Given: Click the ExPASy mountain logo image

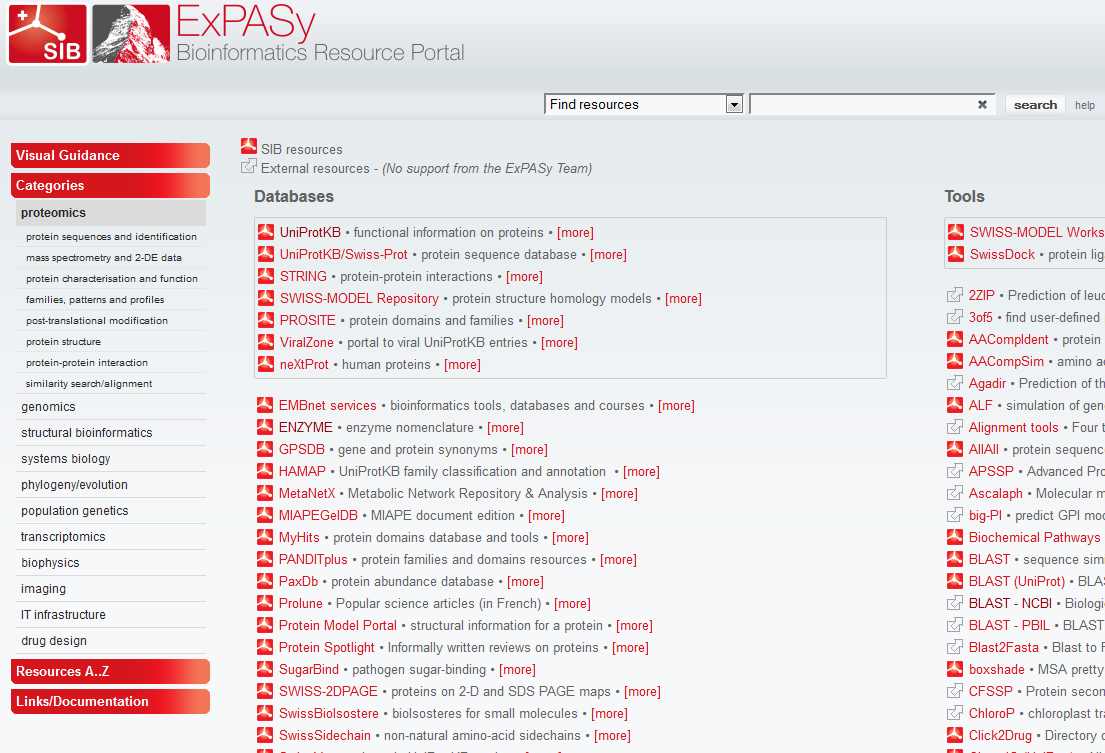Looking at the screenshot, I should pos(131,34).
